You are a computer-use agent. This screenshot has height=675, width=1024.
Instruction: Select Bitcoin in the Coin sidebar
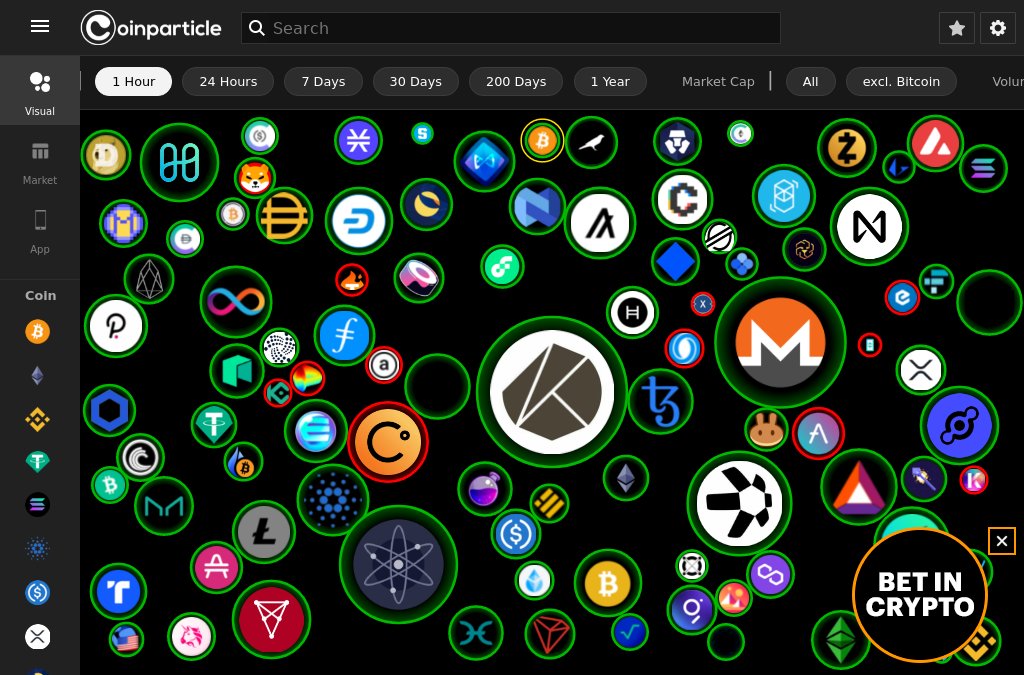coord(37,332)
